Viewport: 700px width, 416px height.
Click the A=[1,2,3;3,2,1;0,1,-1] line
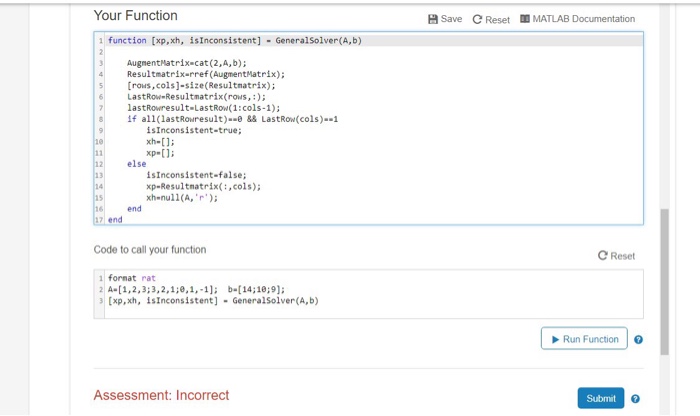pos(196,289)
